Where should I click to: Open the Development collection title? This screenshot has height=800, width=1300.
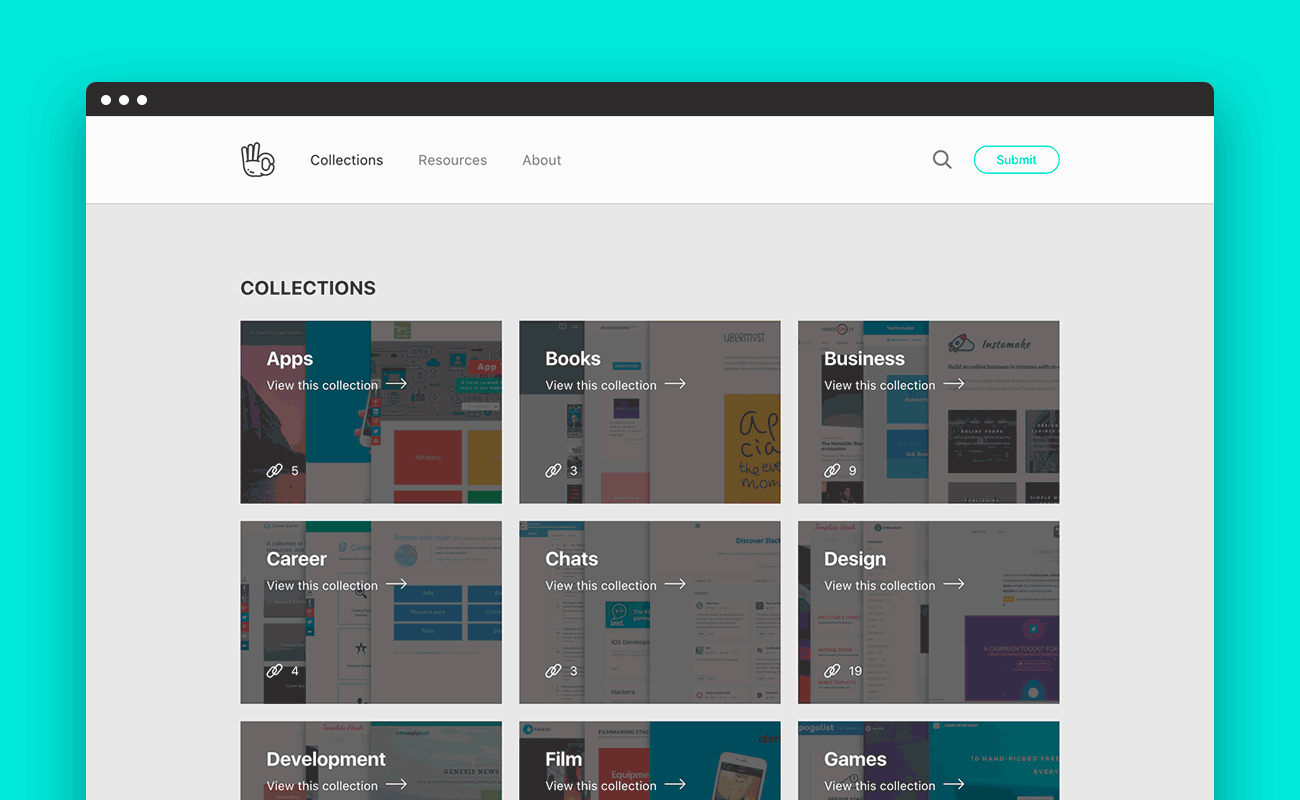[326, 759]
